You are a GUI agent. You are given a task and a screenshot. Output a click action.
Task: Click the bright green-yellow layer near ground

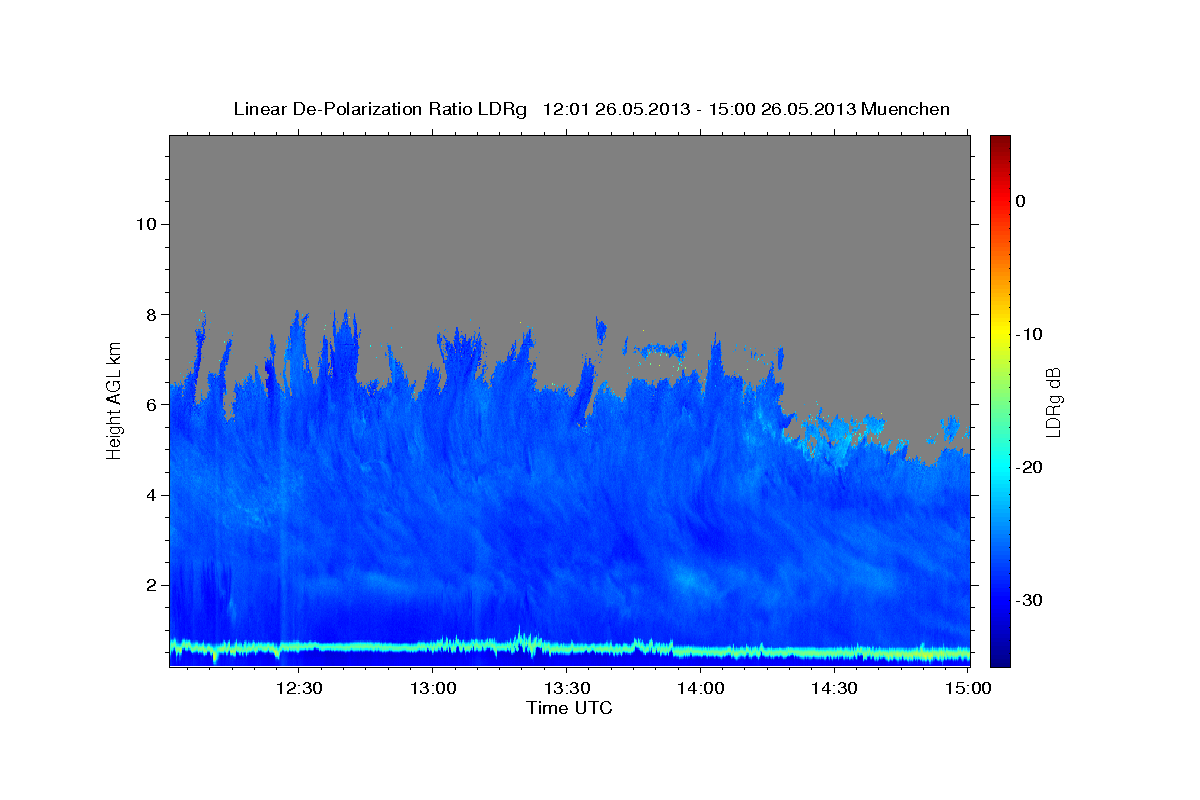coord(569,648)
